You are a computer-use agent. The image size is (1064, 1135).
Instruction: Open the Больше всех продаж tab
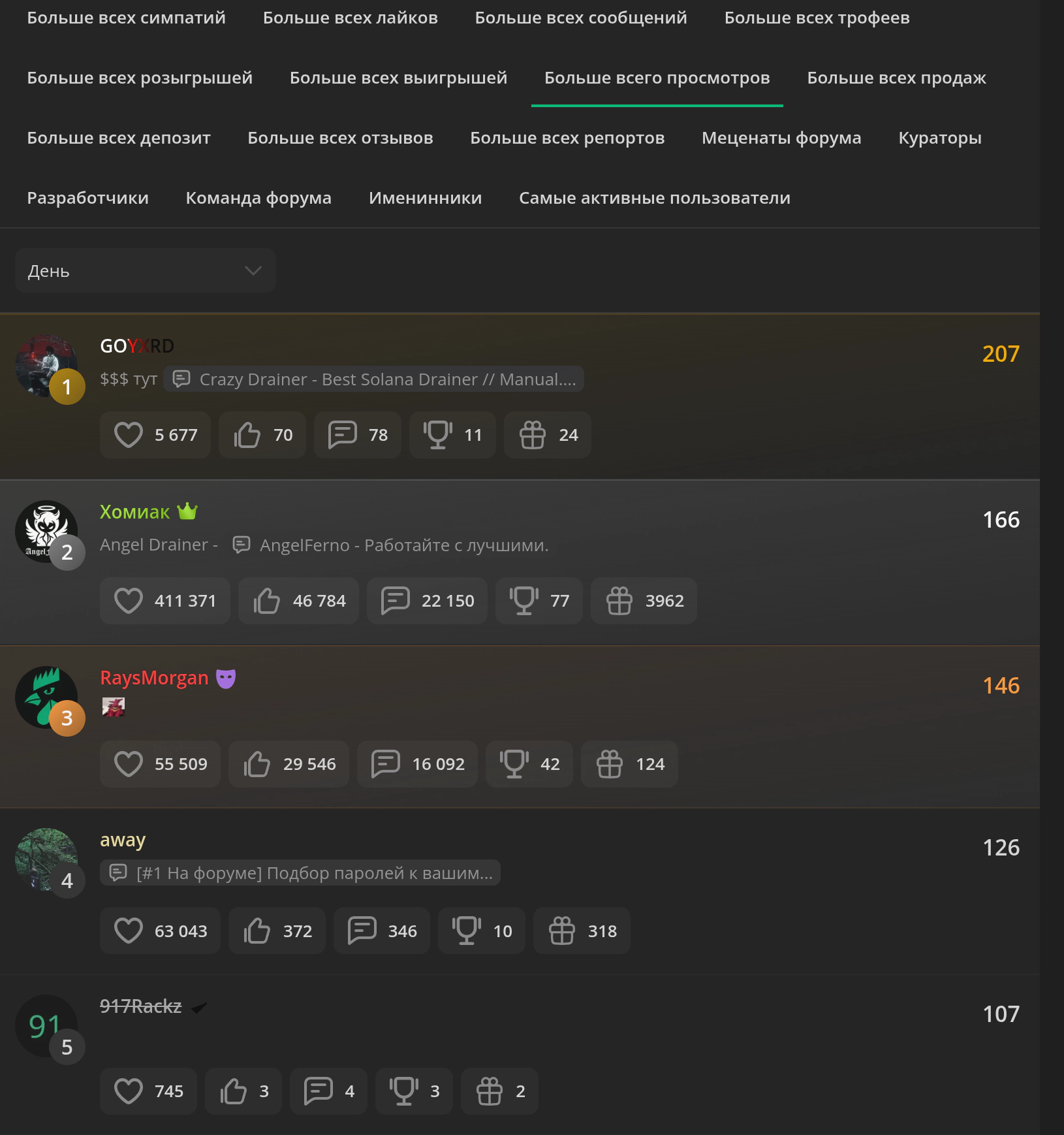[896, 78]
